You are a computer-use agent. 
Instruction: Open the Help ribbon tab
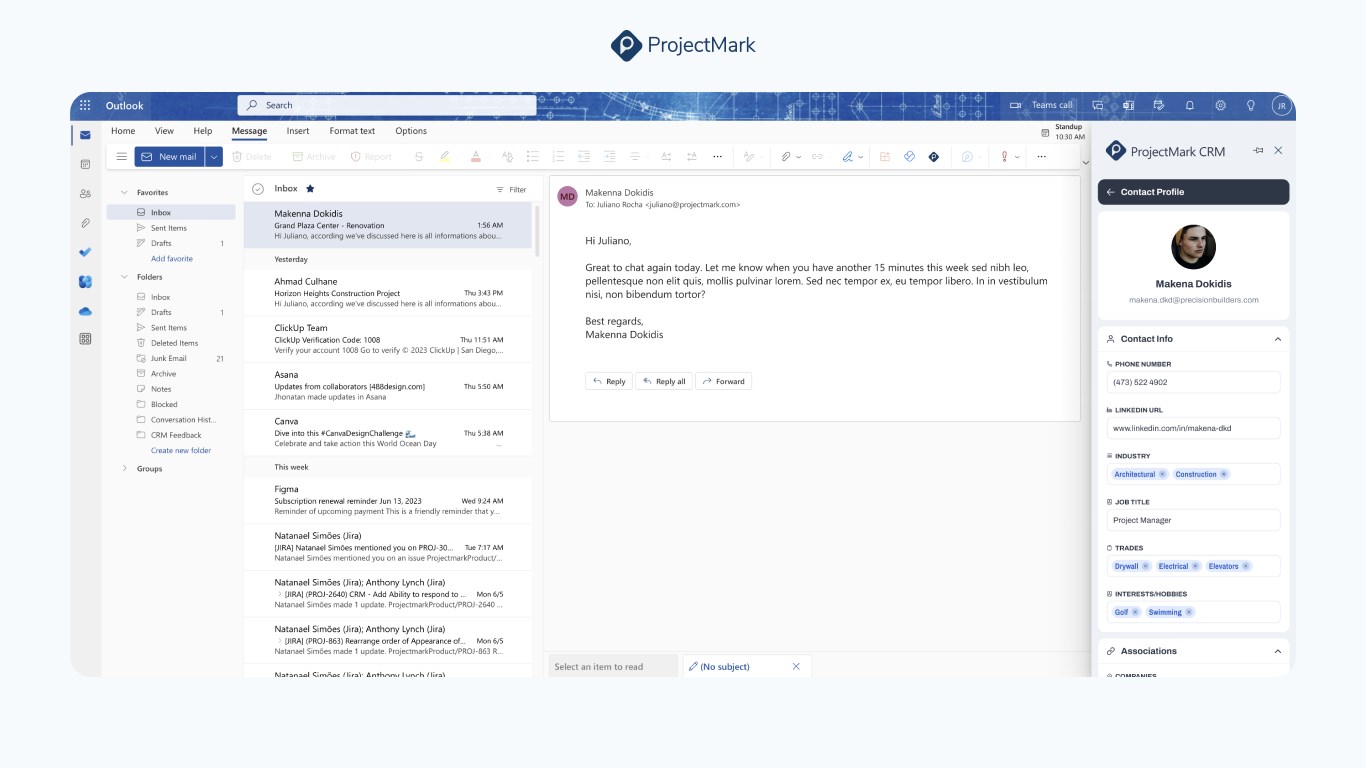click(x=203, y=131)
